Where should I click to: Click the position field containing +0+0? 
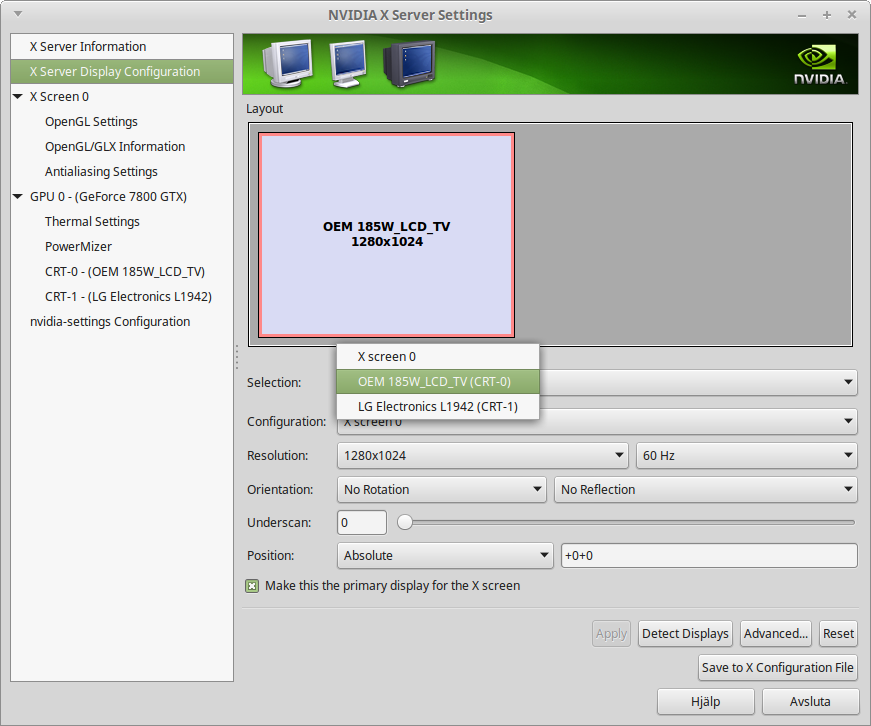pyautogui.click(x=709, y=555)
